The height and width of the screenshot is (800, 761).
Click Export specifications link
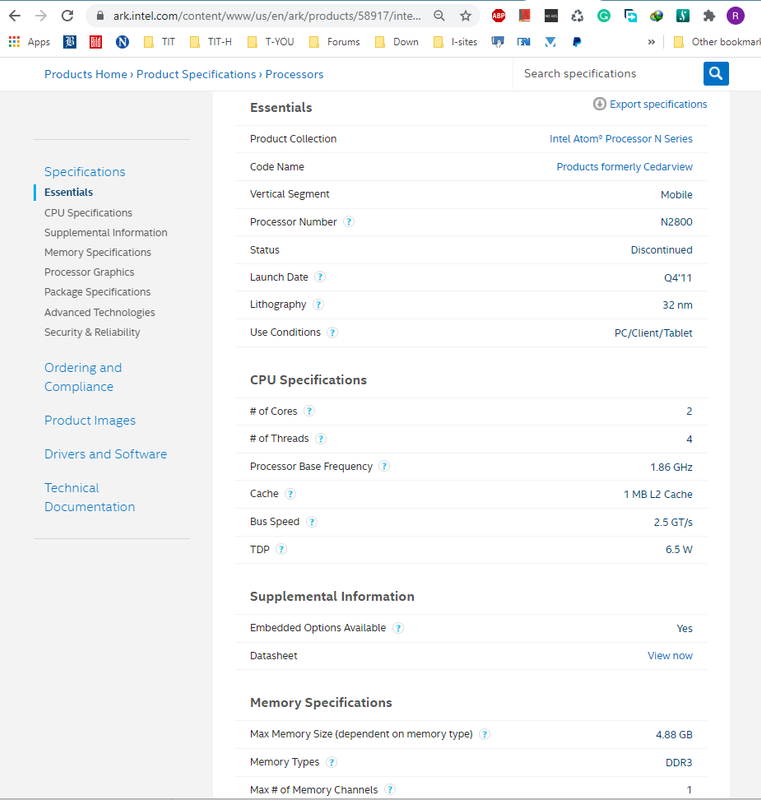(x=650, y=104)
